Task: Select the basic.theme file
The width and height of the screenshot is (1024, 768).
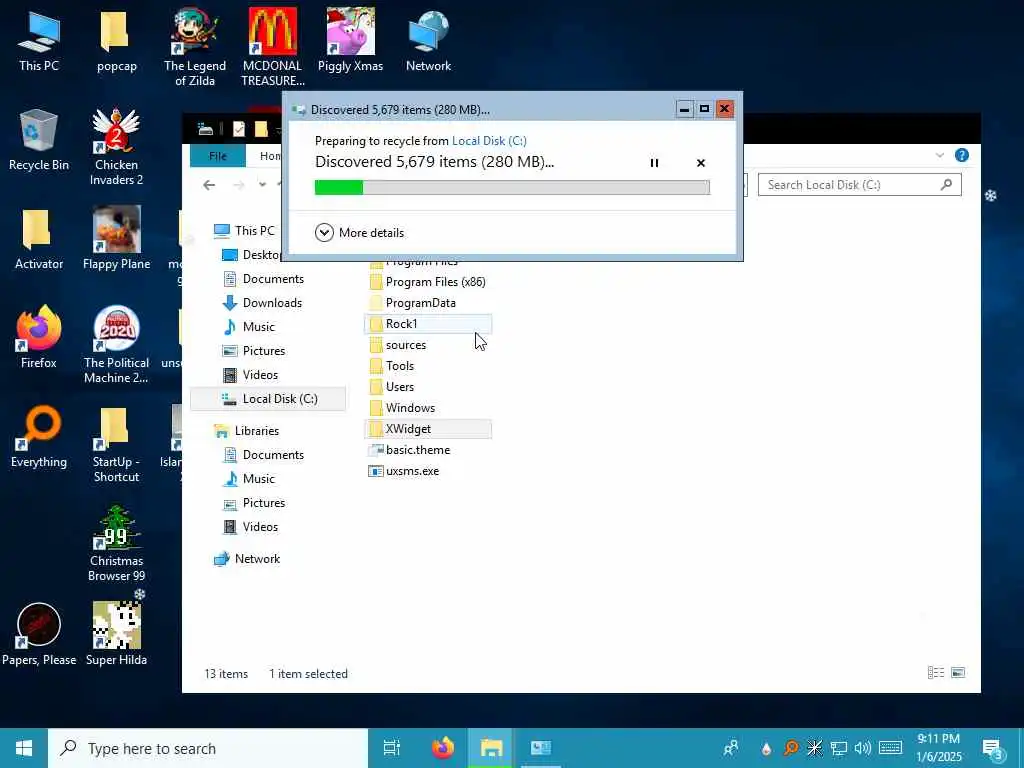Action: tap(409, 450)
